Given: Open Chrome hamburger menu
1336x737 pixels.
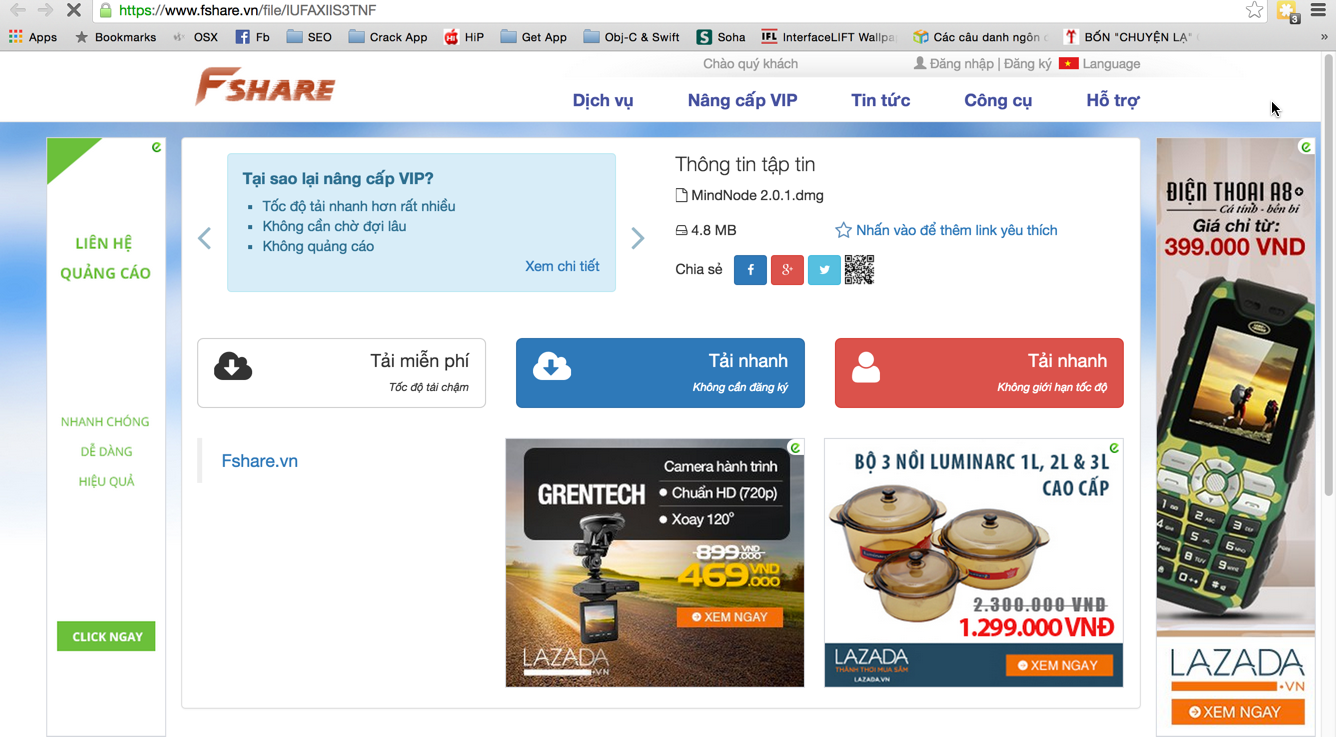Looking at the screenshot, I should tap(1319, 10).
